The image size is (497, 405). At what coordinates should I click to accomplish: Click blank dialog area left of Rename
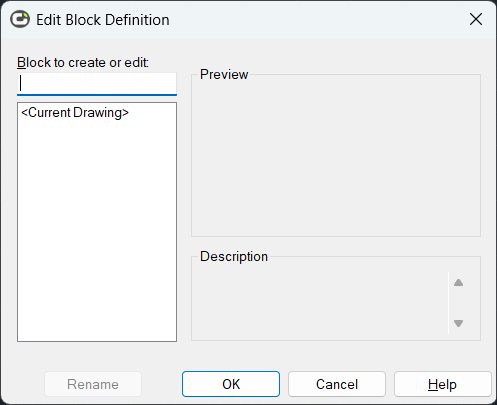click(23, 384)
